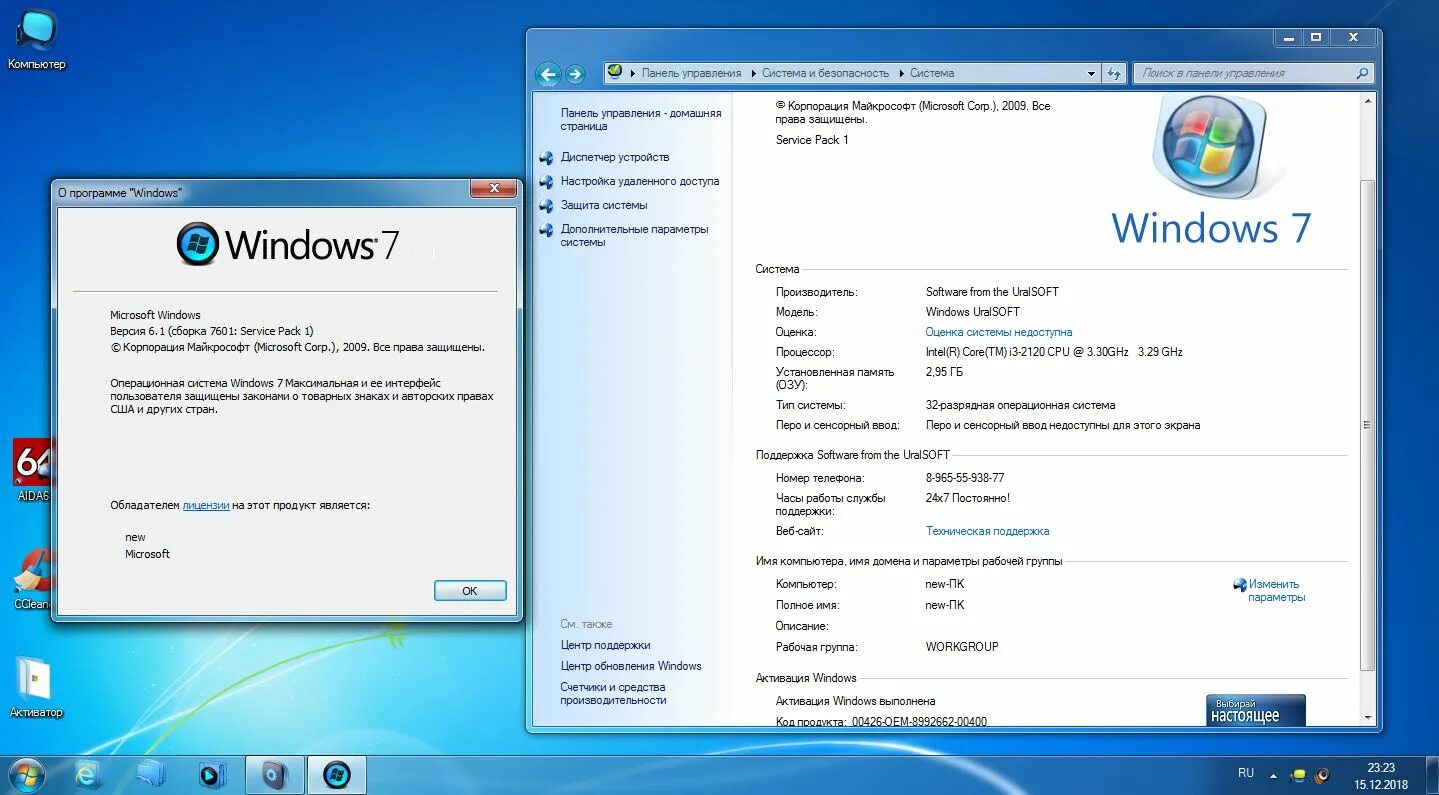The image size is (1439, 795).
Task: Maximize the System control panel window
Action: (x=1315, y=37)
